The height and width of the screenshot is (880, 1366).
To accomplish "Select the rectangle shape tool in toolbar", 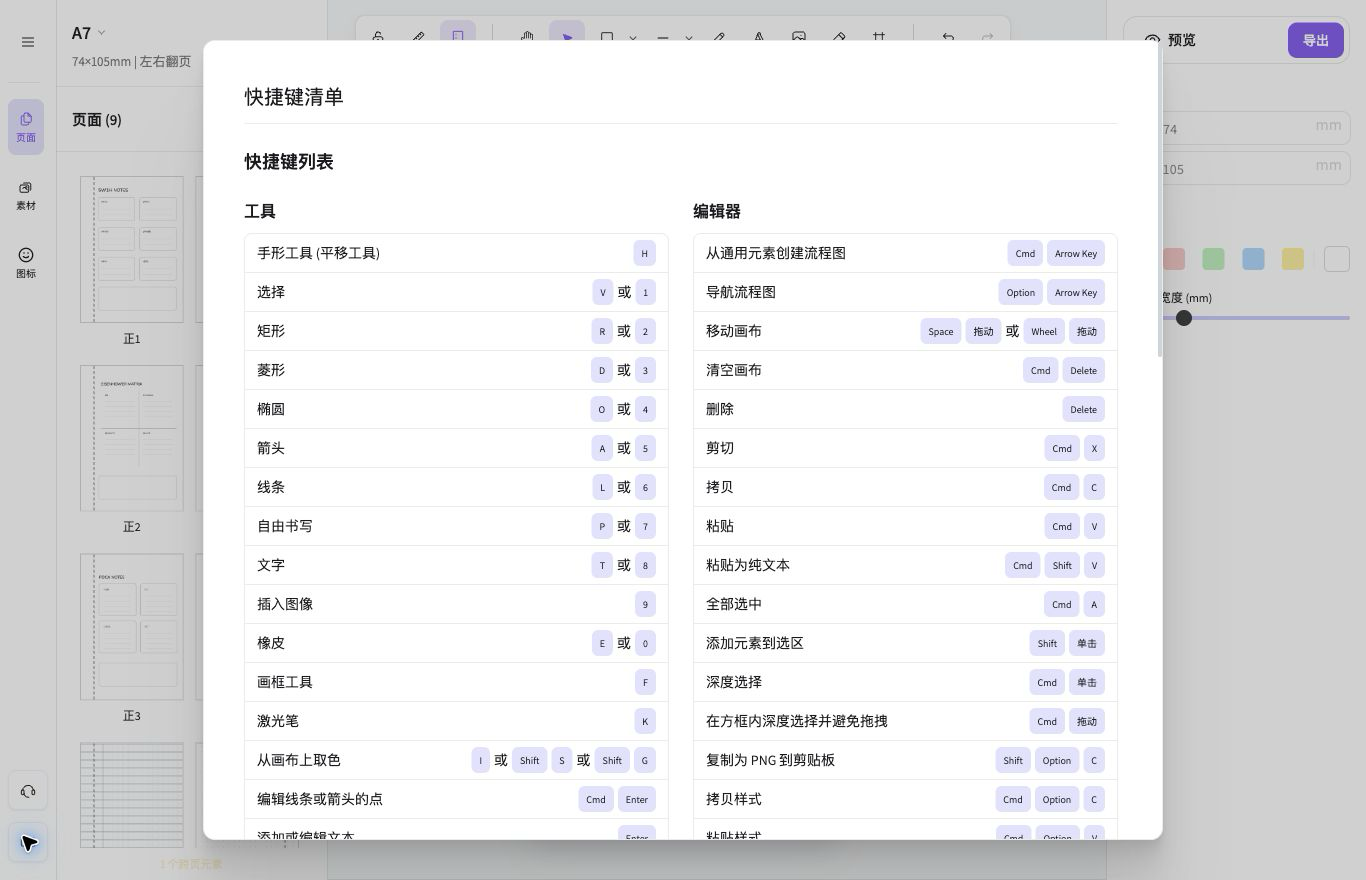I will tap(607, 37).
